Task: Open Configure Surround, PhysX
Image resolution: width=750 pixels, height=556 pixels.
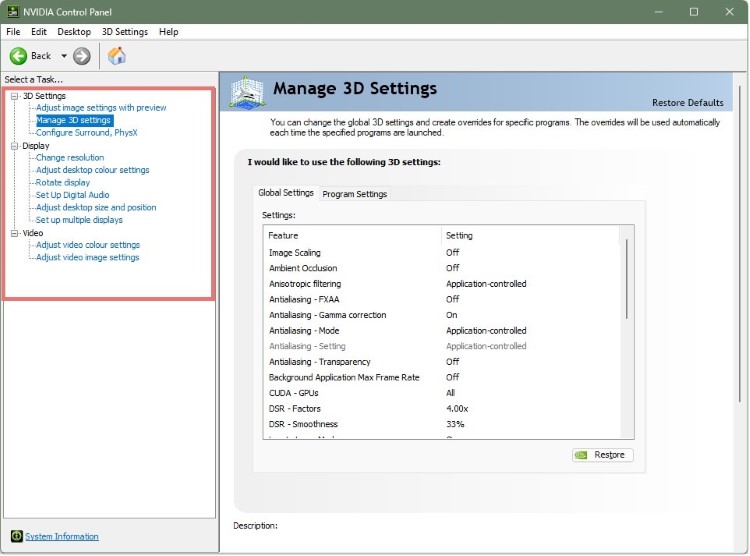Action: point(87,133)
